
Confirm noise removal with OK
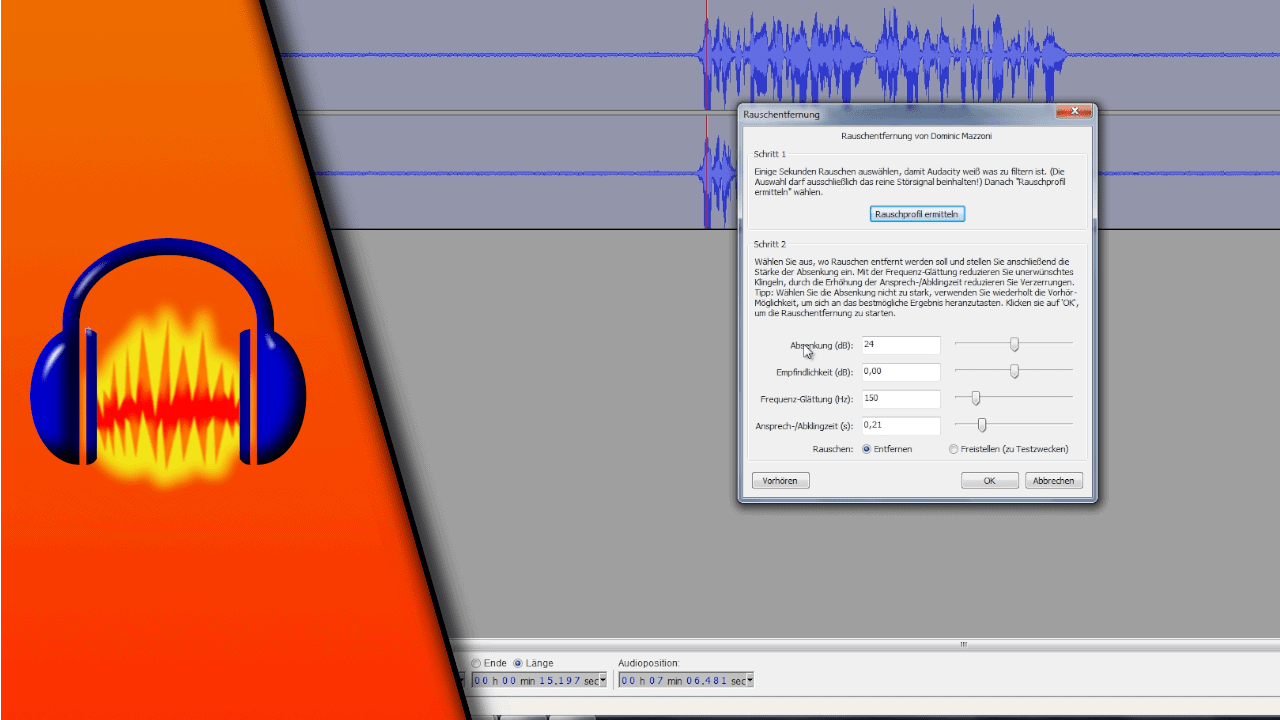tap(989, 481)
